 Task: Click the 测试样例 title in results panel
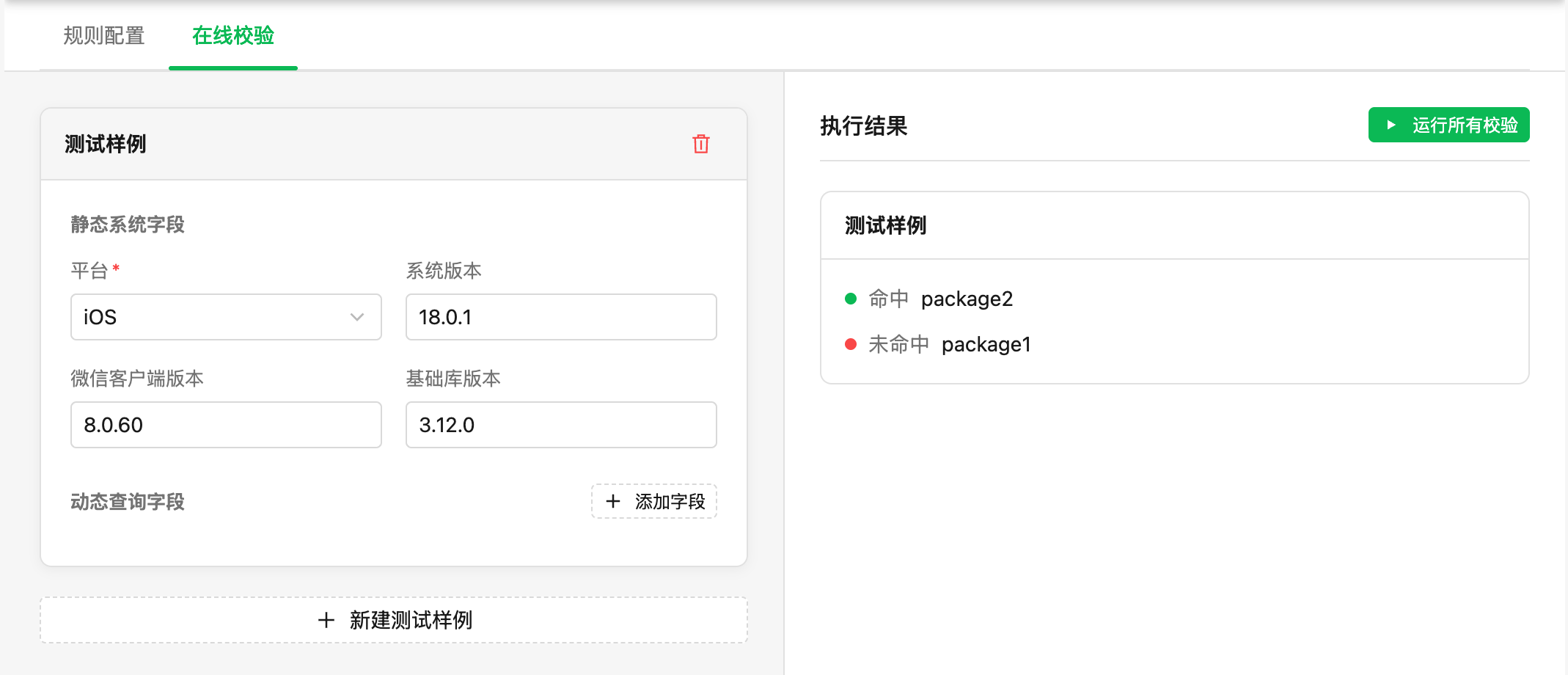pyautogui.click(x=885, y=225)
